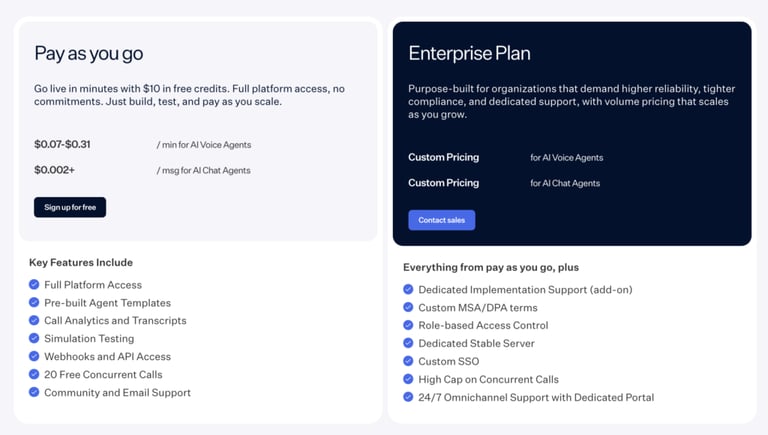Viewport: 768px width, 435px height.
Task: Click checkmark icon next to Webhooks and API Access
Action: tap(34, 356)
